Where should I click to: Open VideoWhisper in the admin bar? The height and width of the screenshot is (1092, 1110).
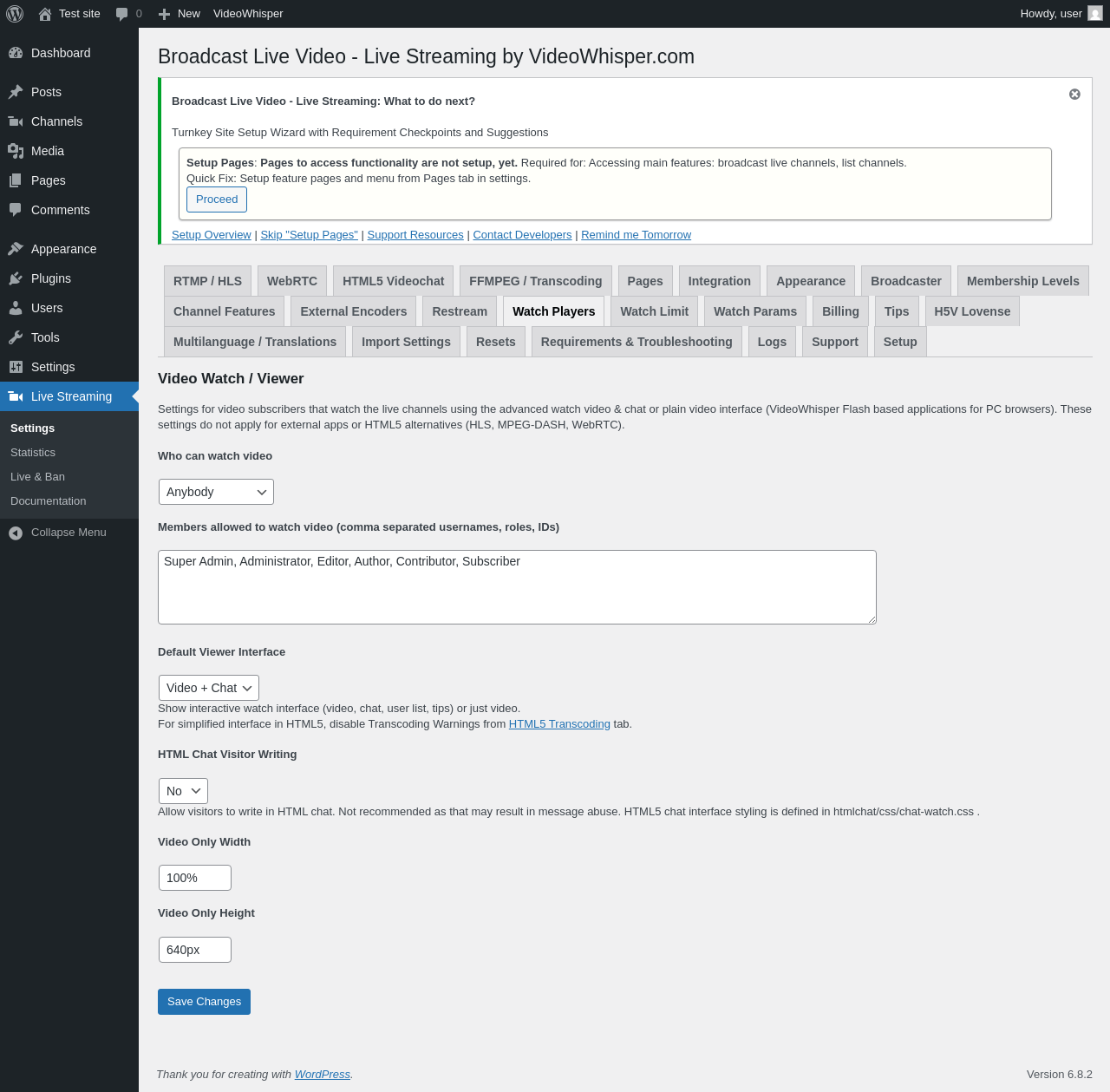tap(248, 14)
